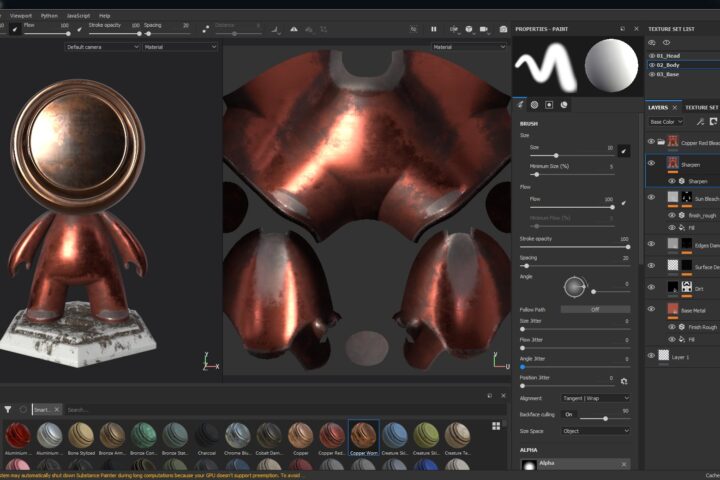Image resolution: width=720 pixels, height=480 pixels.
Task: Open the Viewport menu
Action: tap(21, 16)
